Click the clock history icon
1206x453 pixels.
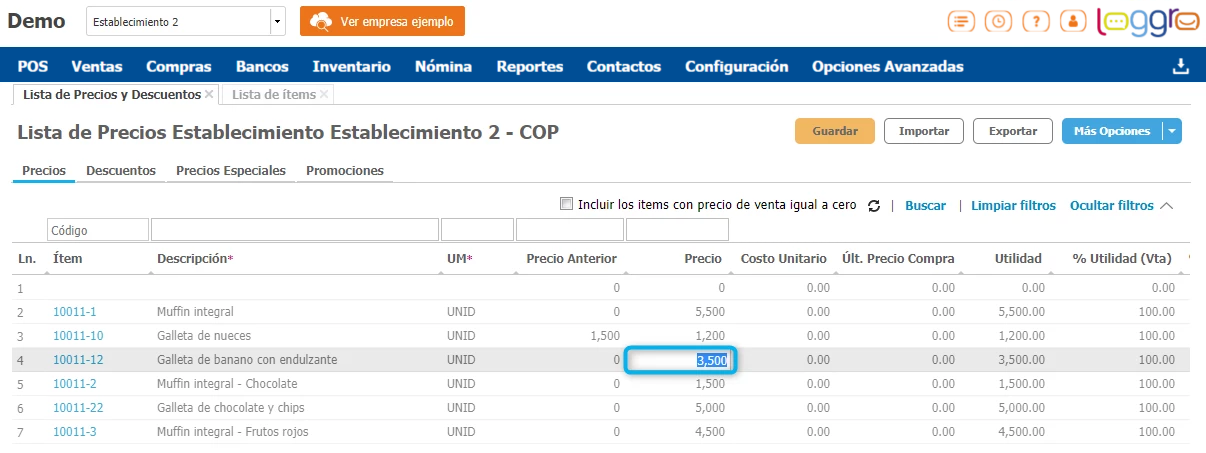(x=997, y=21)
